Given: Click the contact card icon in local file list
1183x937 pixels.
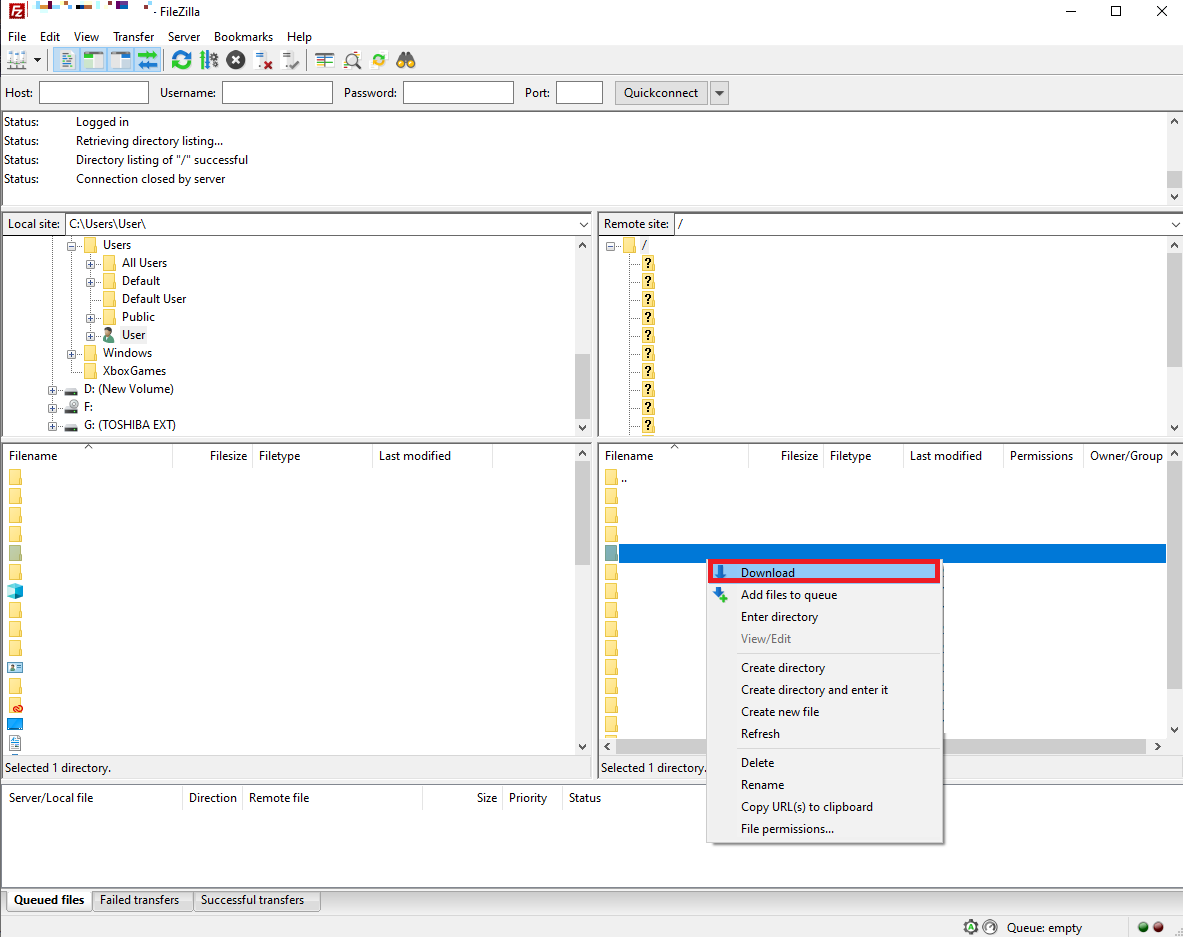Looking at the screenshot, I should pos(15,667).
